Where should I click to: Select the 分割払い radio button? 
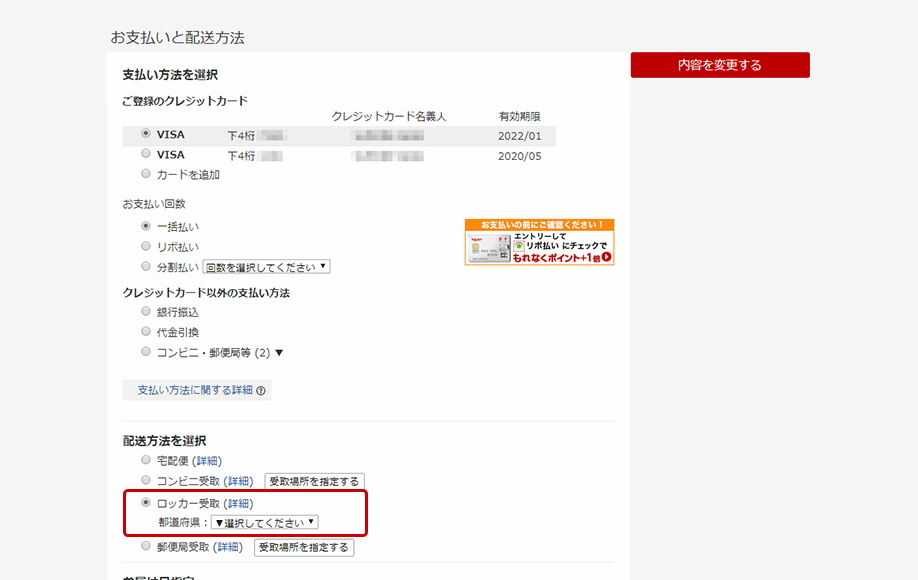click(147, 266)
